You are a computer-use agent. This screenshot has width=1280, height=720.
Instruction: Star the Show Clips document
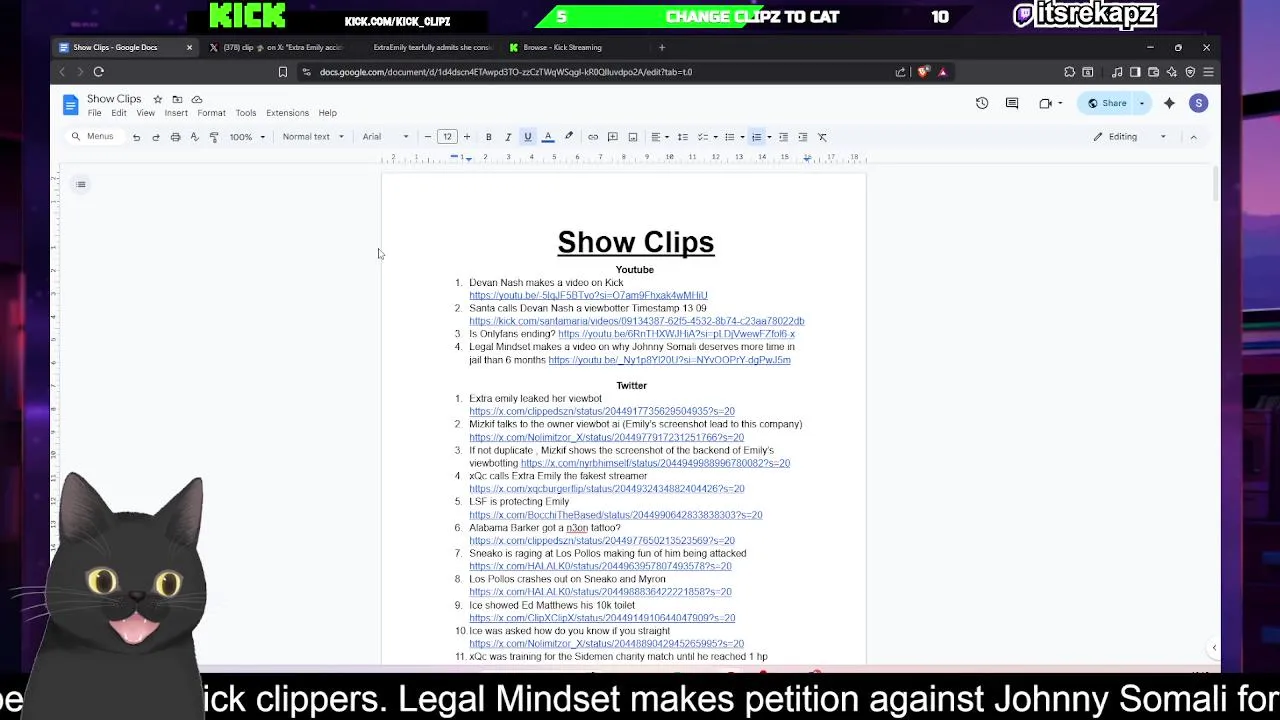click(157, 99)
